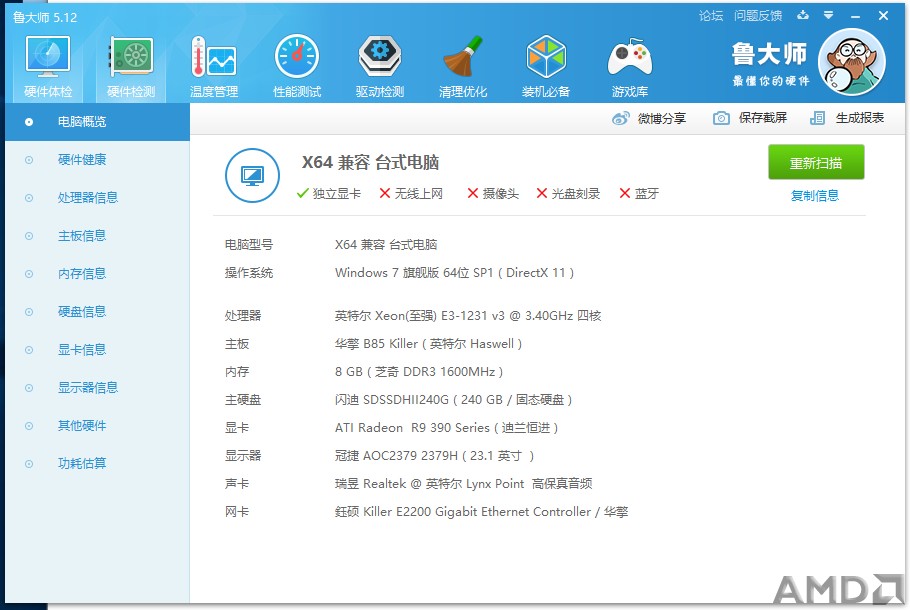Image resolution: width=910 pixels, height=610 pixels.
Task: Open 问题反馈 feedback link
Action: (x=757, y=16)
